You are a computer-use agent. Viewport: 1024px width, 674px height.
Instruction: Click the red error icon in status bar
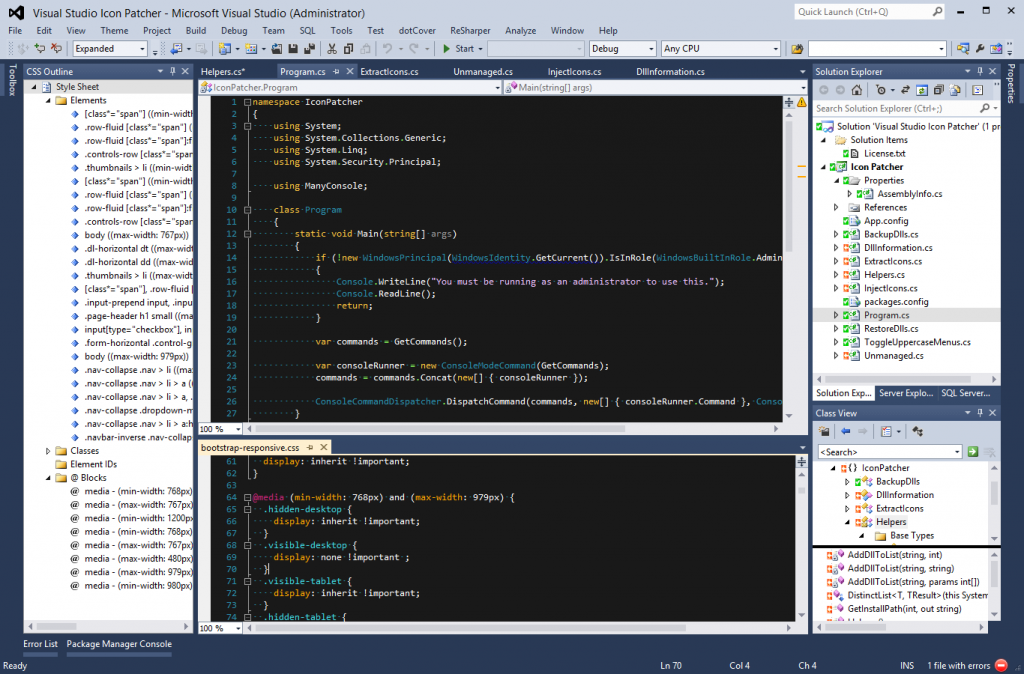pos(1001,665)
